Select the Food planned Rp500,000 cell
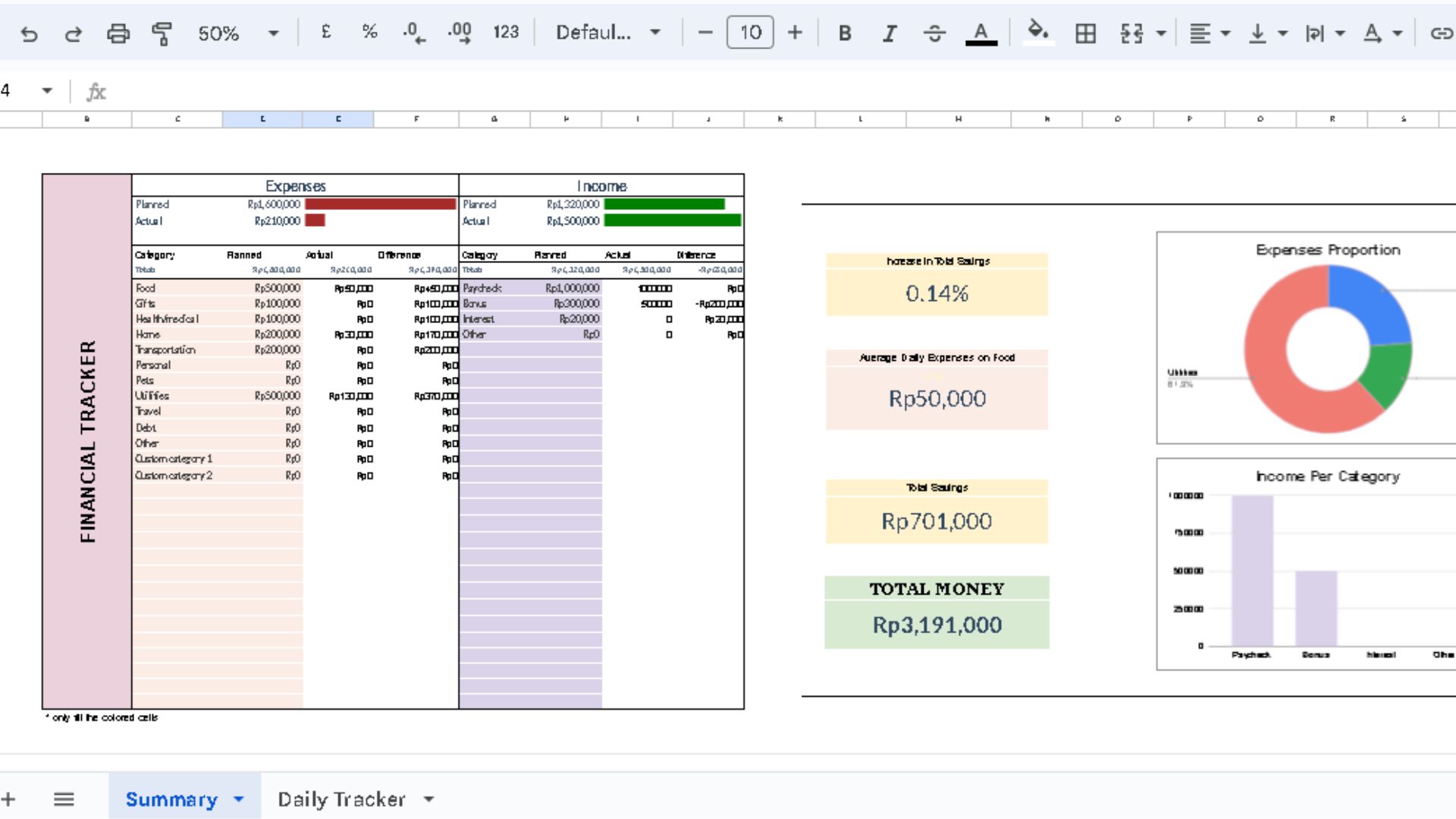 click(x=263, y=288)
